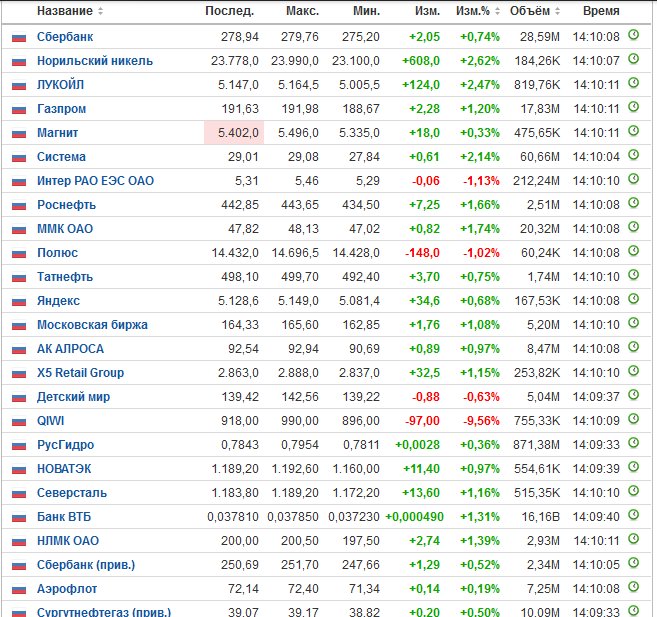The height and width of the screenshot is (617, 657).
Task: Click the Послед. column header
Action: point(230,11)
